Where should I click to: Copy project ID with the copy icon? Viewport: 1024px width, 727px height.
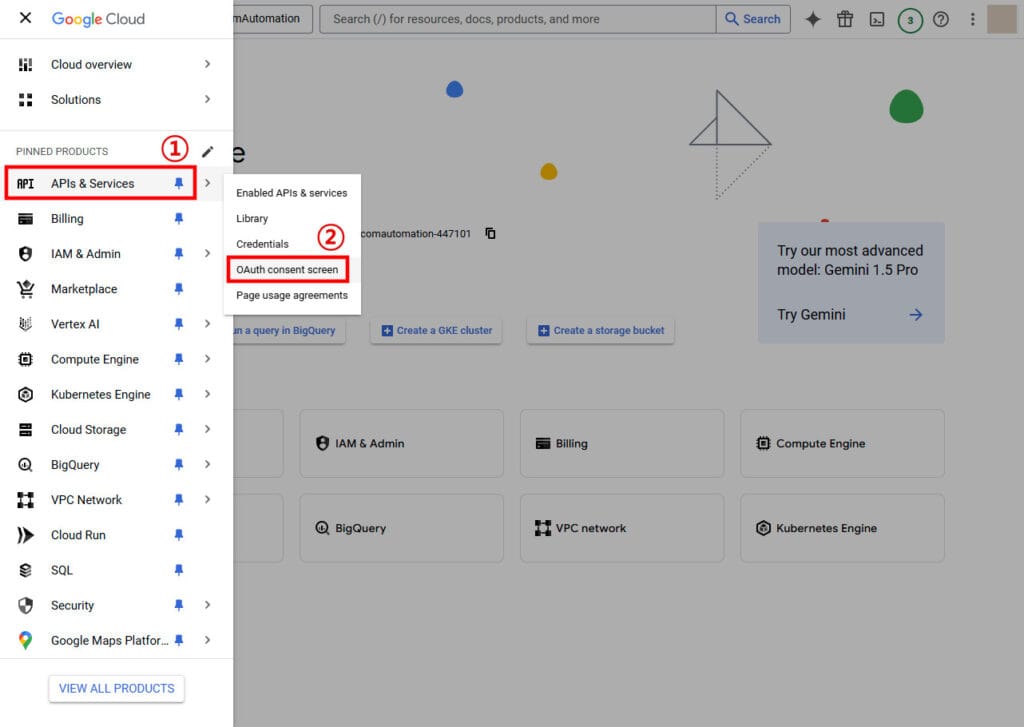pyautogui.click(x=490, y=233)
